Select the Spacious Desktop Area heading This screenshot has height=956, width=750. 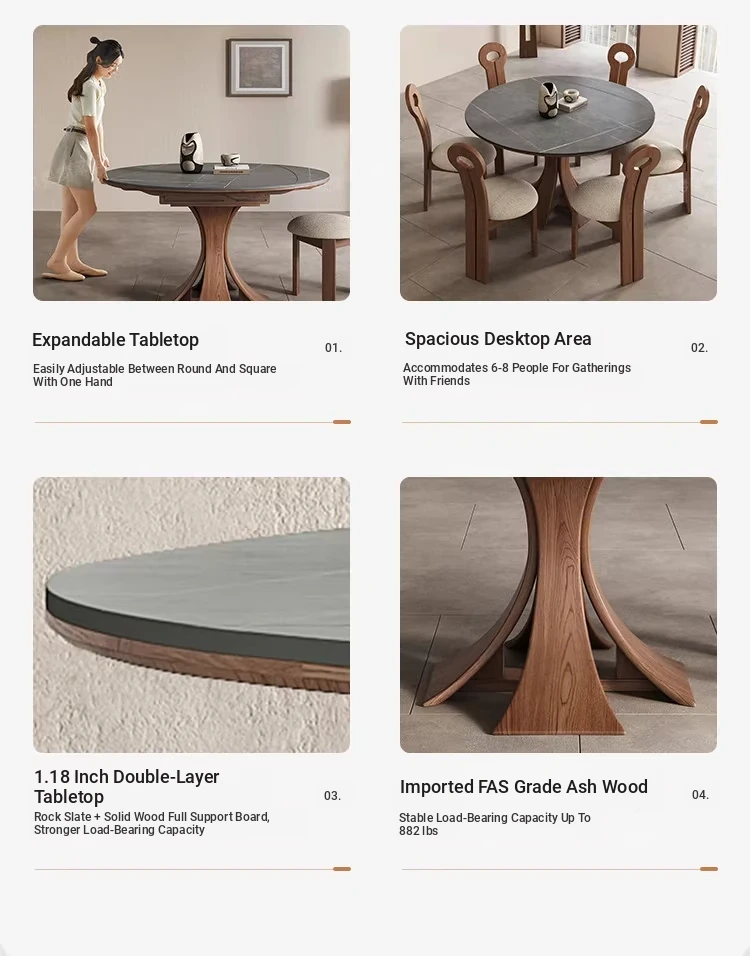click(x=498, y=339)
